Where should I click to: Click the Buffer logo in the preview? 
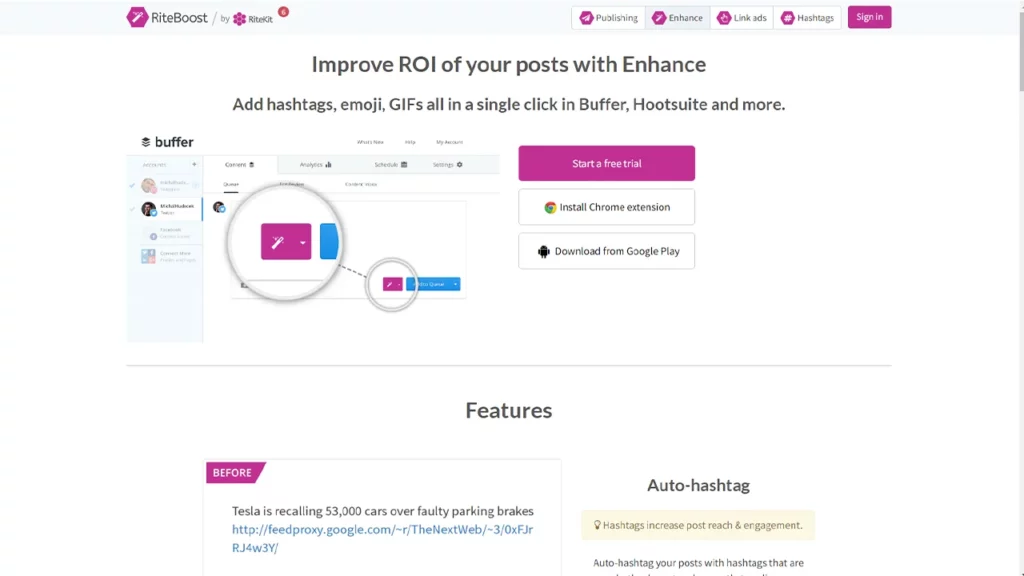click(x=167, y=142)
